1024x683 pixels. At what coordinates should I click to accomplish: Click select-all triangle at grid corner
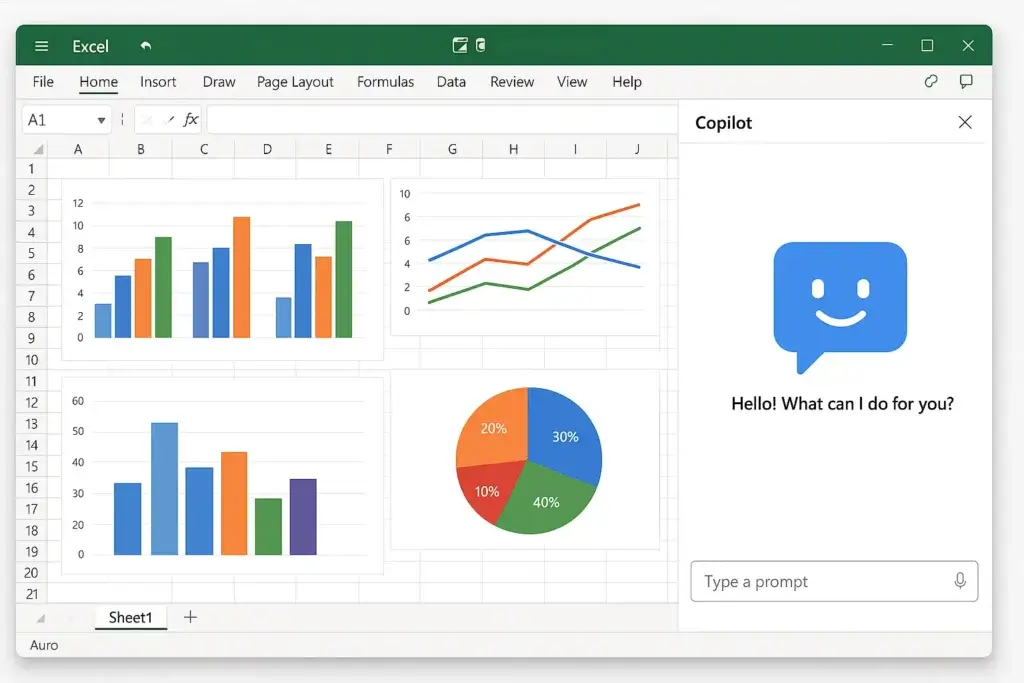[x=38, y=150]
